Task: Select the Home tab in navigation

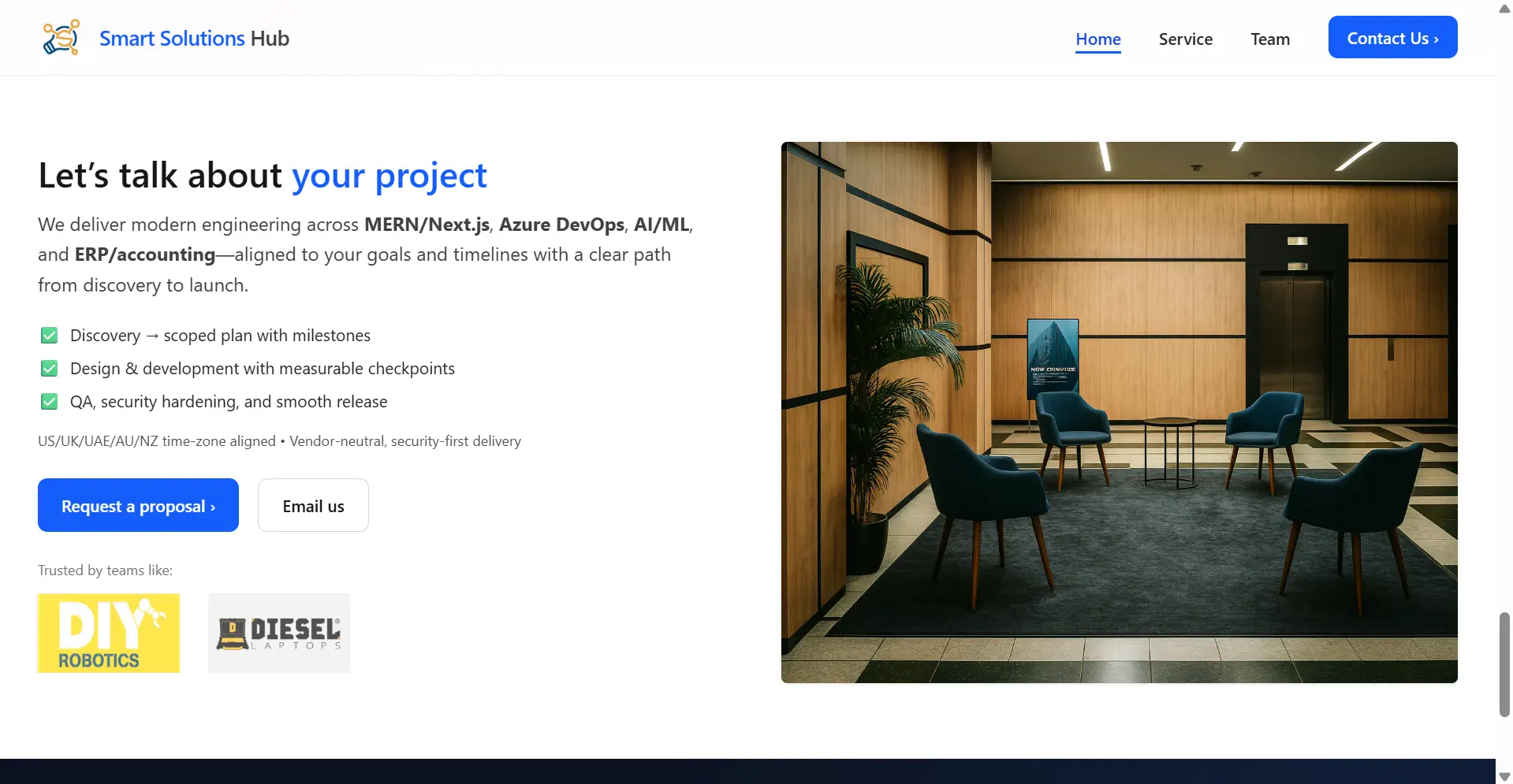Action: pyautogui.click(x=1097, y=39)
